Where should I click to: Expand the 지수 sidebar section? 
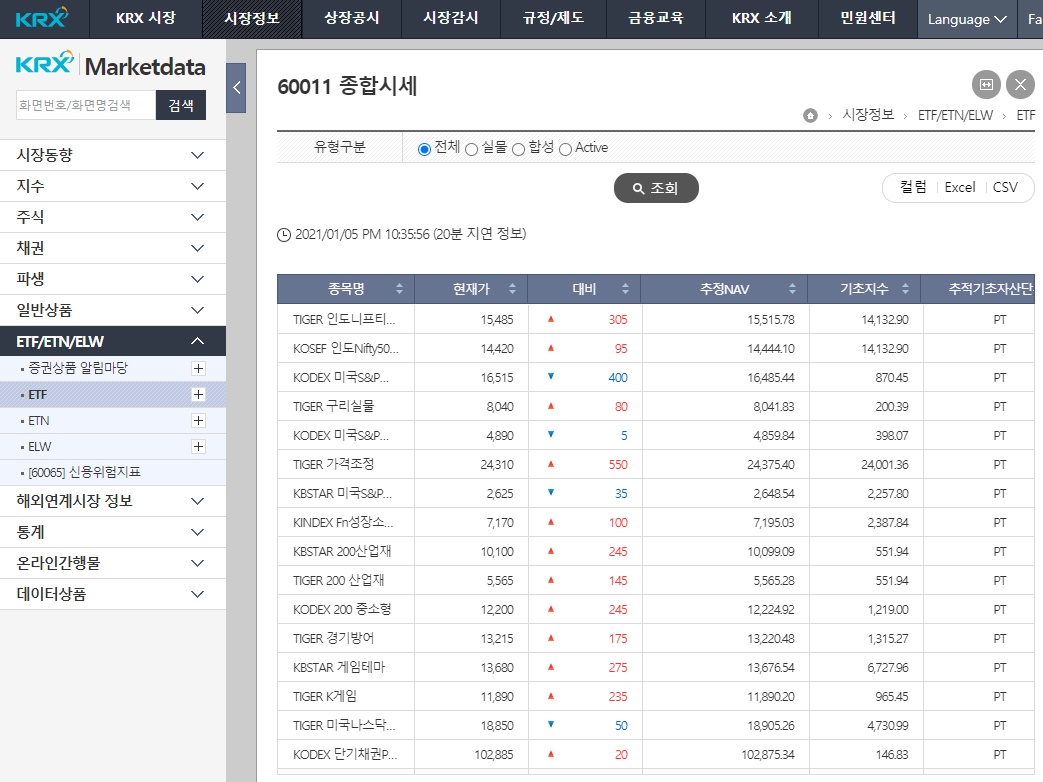tap(113, 186)
